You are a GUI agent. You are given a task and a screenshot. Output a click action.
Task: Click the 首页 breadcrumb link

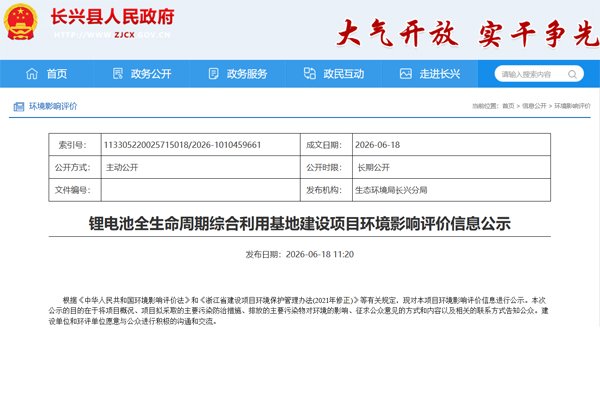[x=508, y=106]
